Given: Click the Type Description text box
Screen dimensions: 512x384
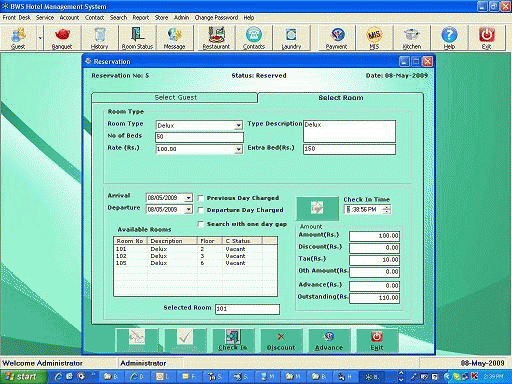Looking at the screenshot, I should (x=349, y=131).
